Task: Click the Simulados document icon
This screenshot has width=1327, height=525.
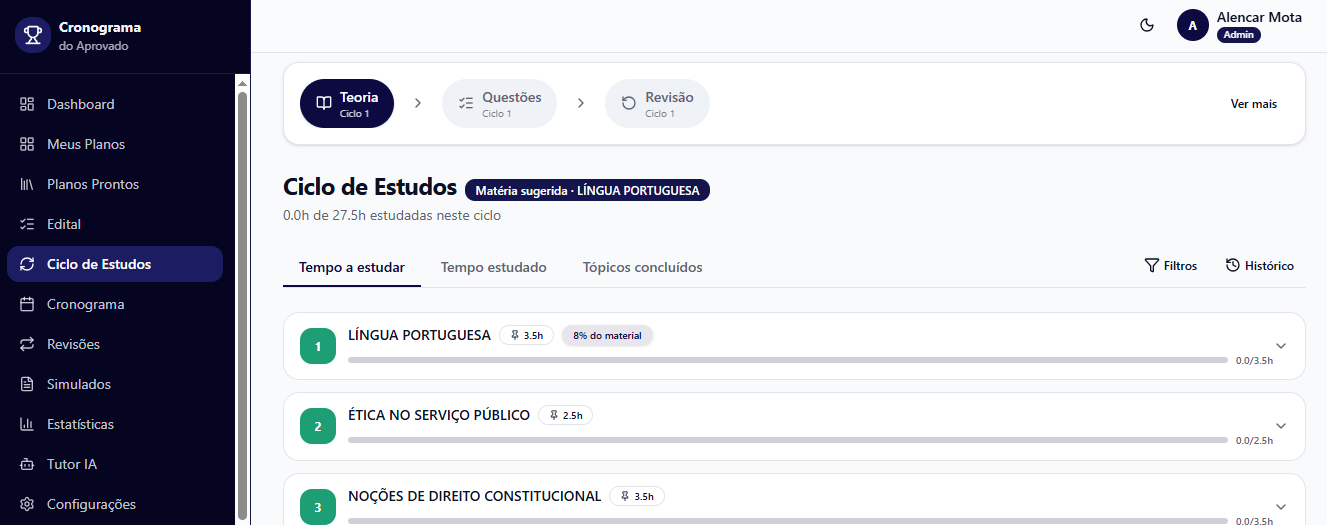Action: coord(27,384)
